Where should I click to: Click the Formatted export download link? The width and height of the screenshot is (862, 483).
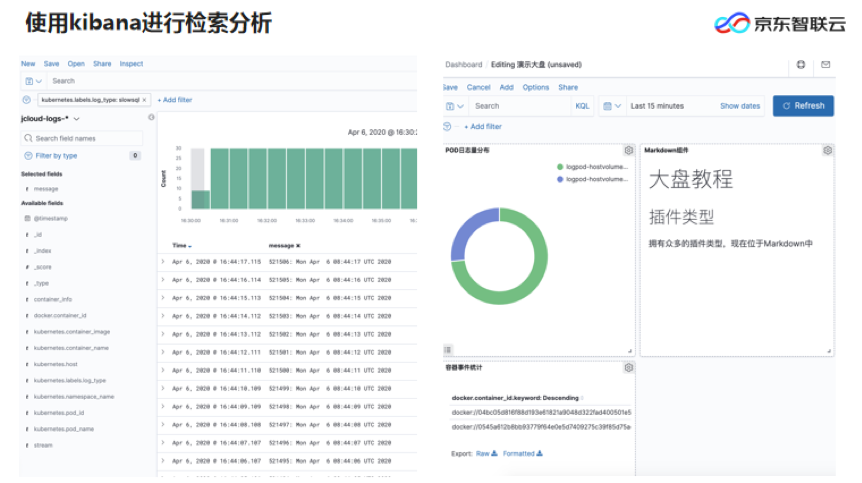[x=522, y=453]
